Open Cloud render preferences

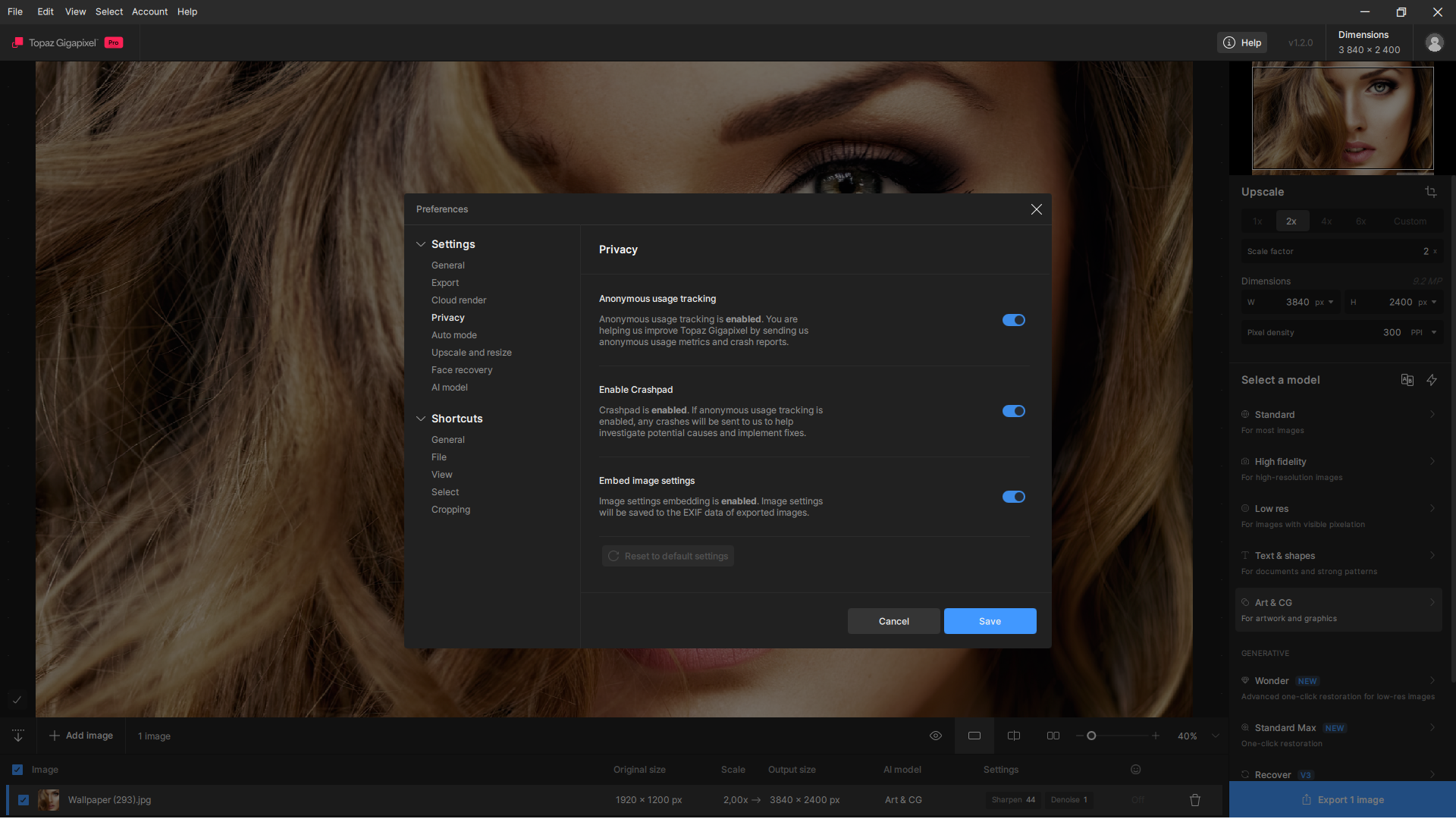click(459, 300)
